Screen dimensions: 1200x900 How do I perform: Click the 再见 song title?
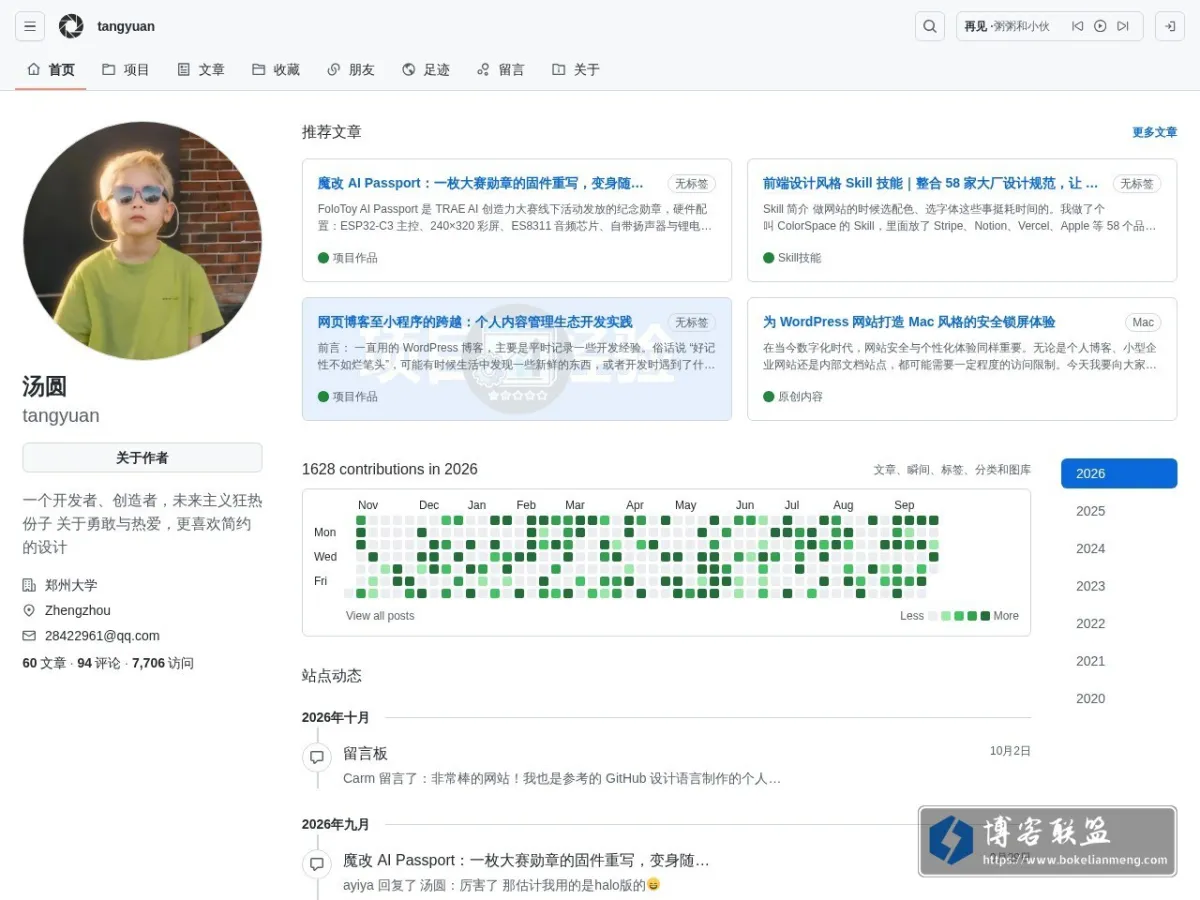975,26
